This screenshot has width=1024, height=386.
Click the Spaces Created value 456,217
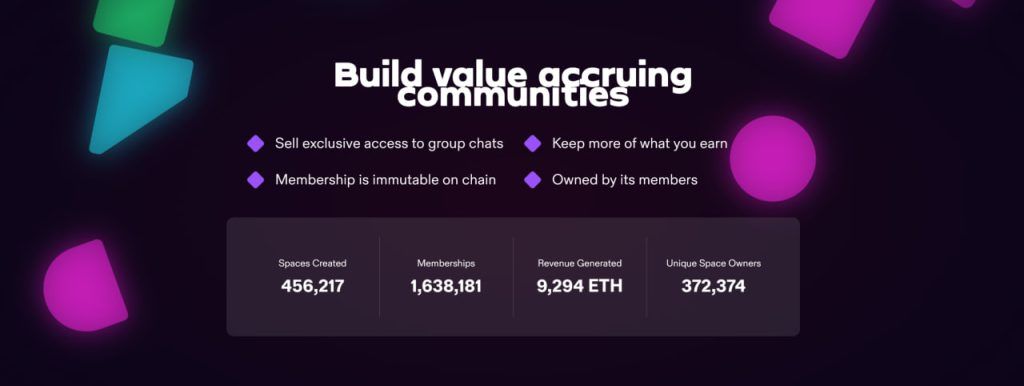(312, 286)
